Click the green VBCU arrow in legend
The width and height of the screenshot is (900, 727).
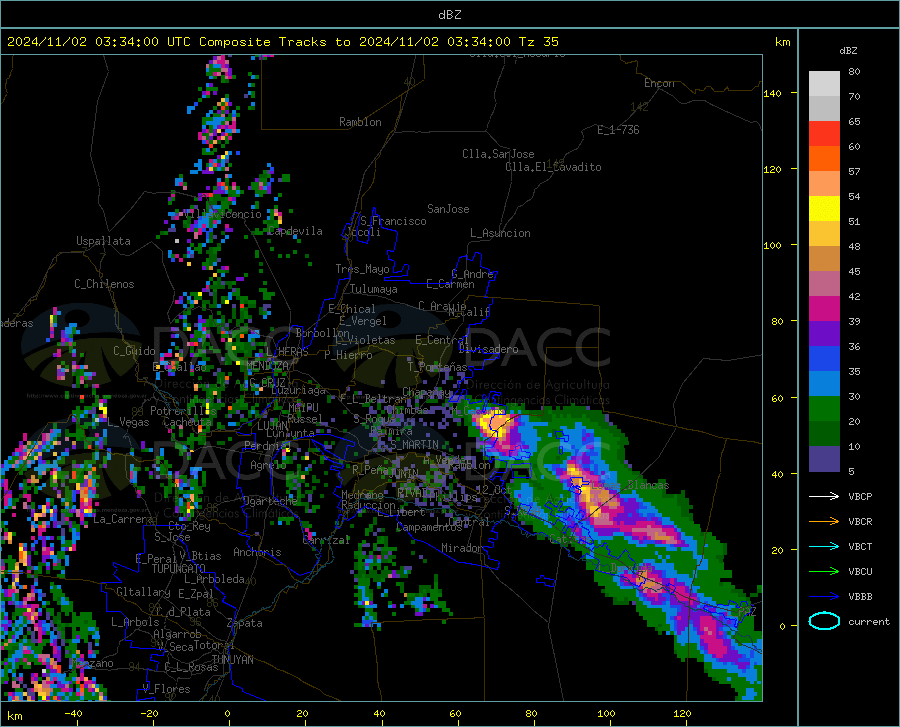tap(824, 572)
